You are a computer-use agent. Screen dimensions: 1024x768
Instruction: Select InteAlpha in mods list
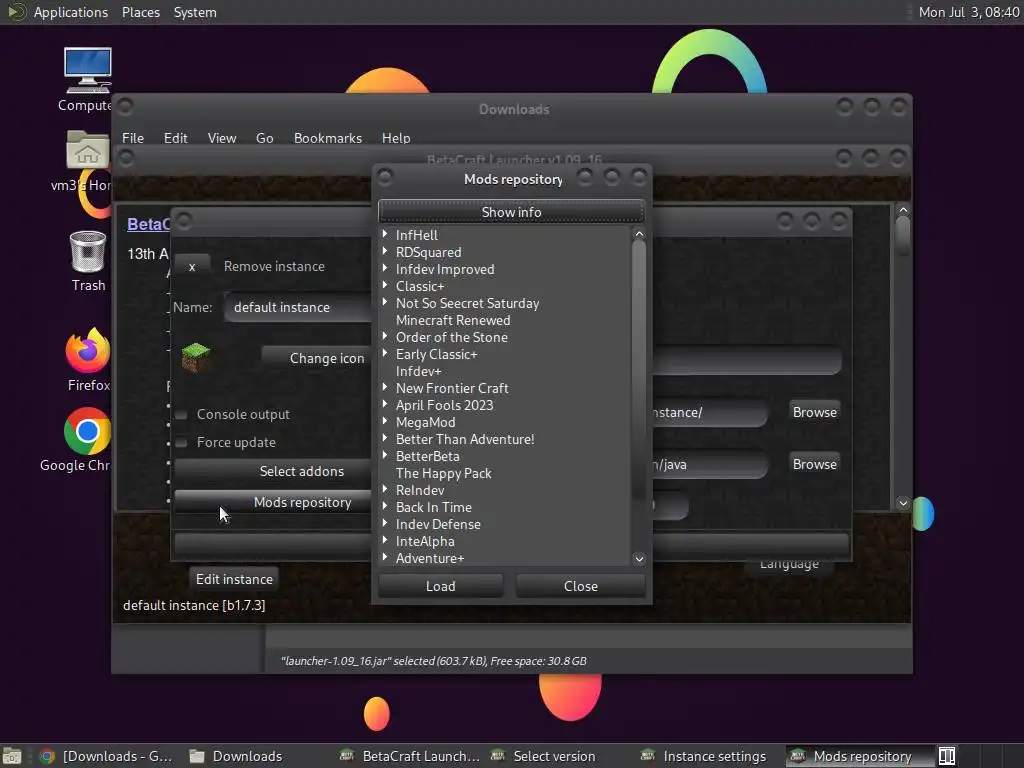tap(424, 541)
